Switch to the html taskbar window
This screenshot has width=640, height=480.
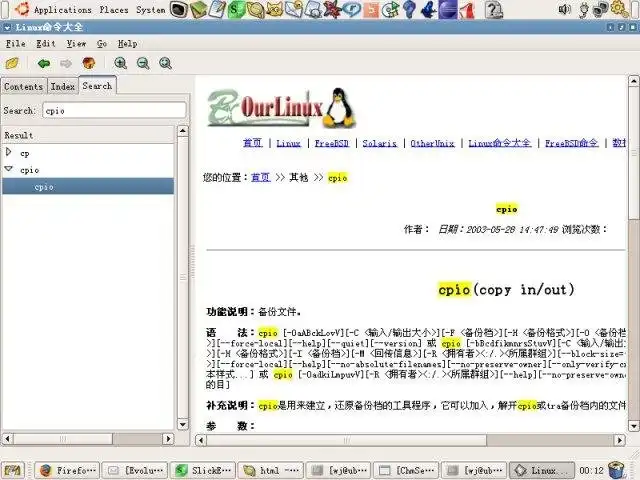(271, 471)
